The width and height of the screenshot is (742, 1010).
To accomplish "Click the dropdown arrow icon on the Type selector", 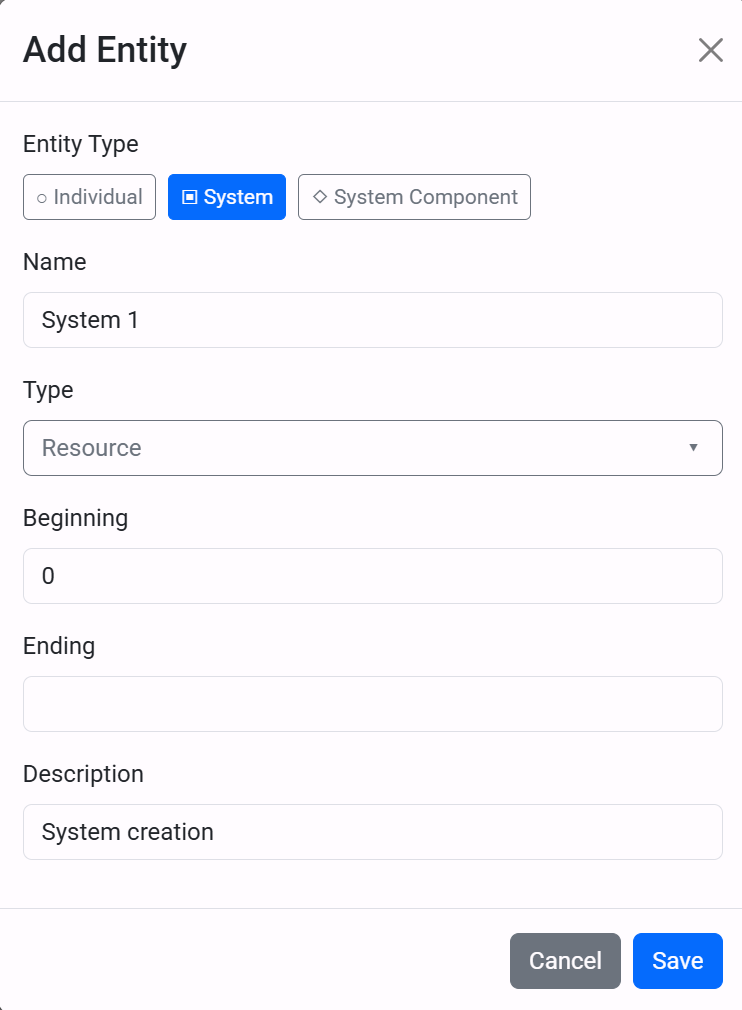I will pyautogui.click(x=694, y=448).
